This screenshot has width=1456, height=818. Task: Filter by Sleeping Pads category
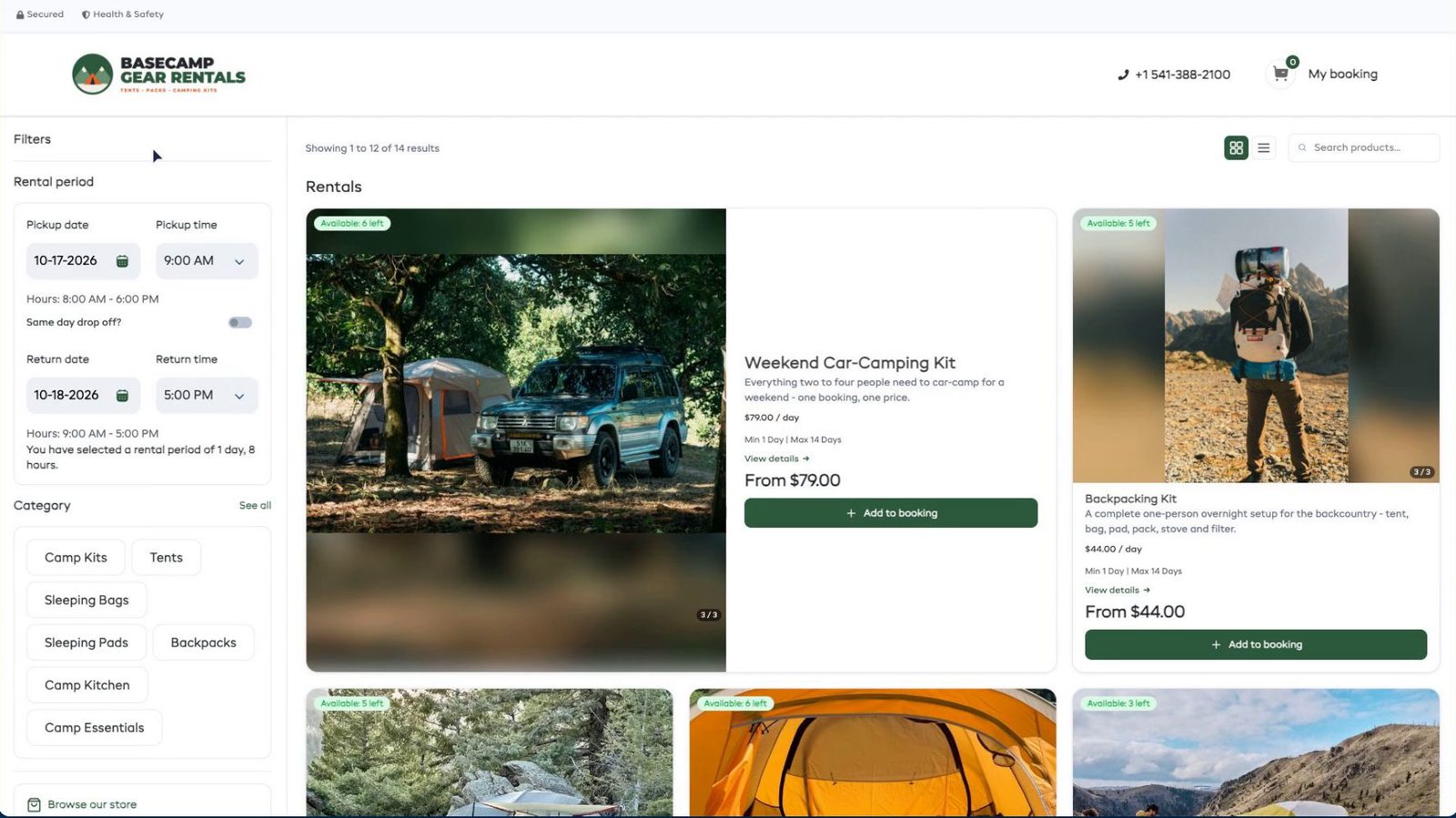point(86,642)
